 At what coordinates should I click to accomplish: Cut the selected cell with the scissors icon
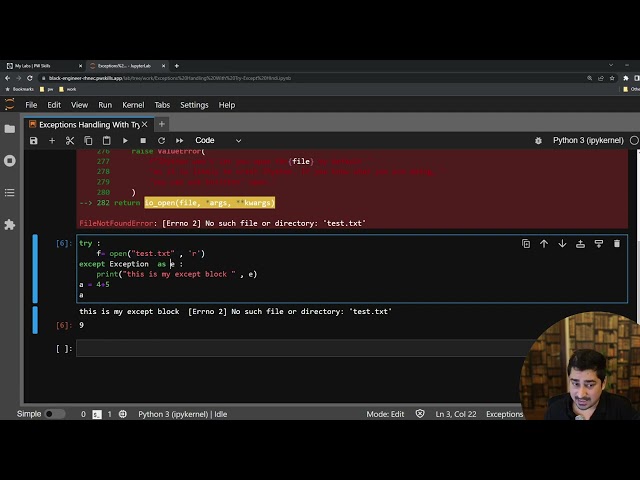coord(70,141)
